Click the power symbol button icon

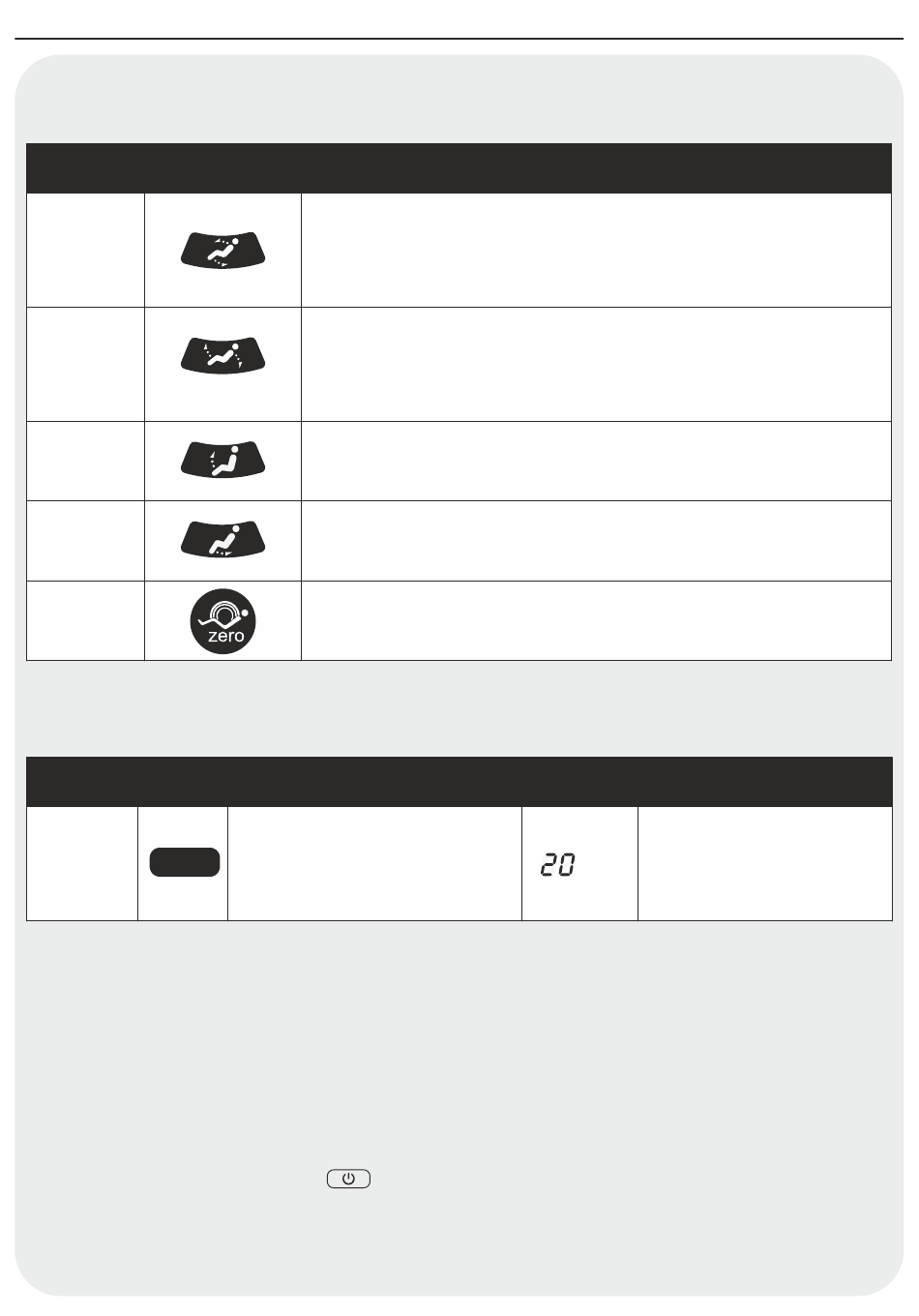point(348,1179)
